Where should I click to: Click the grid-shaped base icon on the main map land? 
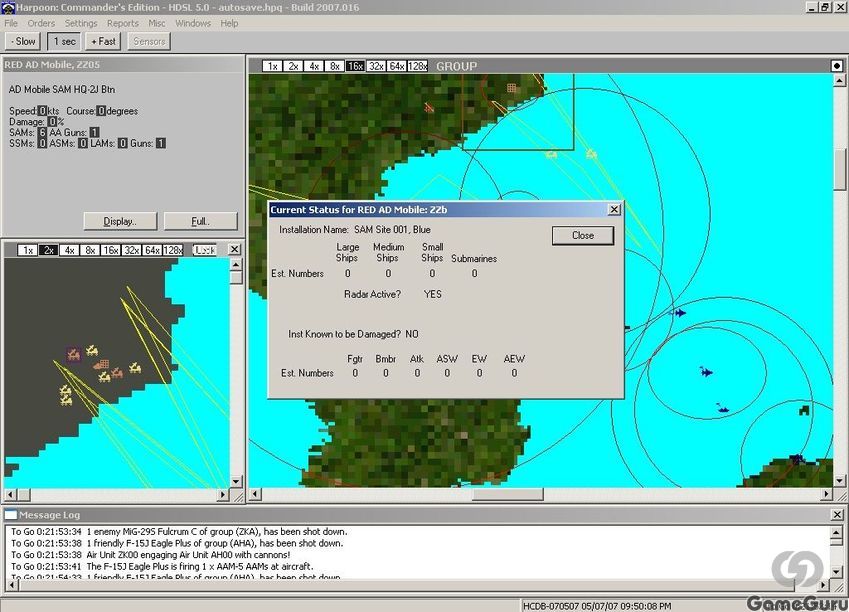pos(512,87)
